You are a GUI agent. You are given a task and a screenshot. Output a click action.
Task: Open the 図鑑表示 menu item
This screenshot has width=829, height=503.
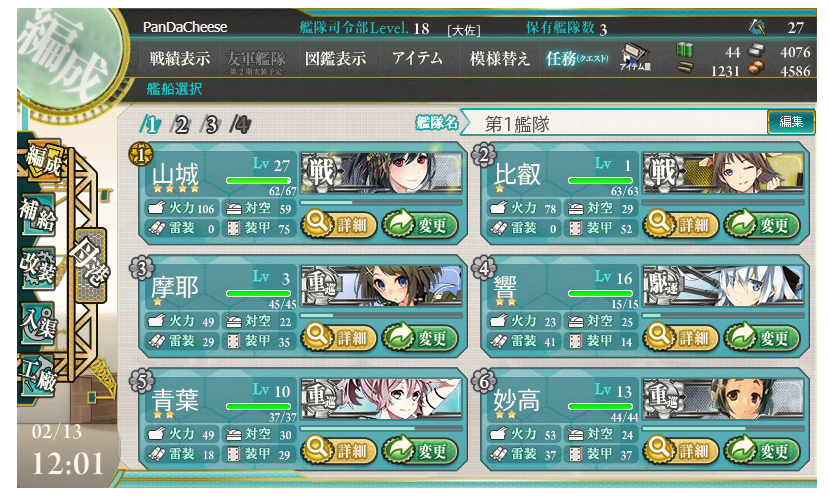[335, 58]
